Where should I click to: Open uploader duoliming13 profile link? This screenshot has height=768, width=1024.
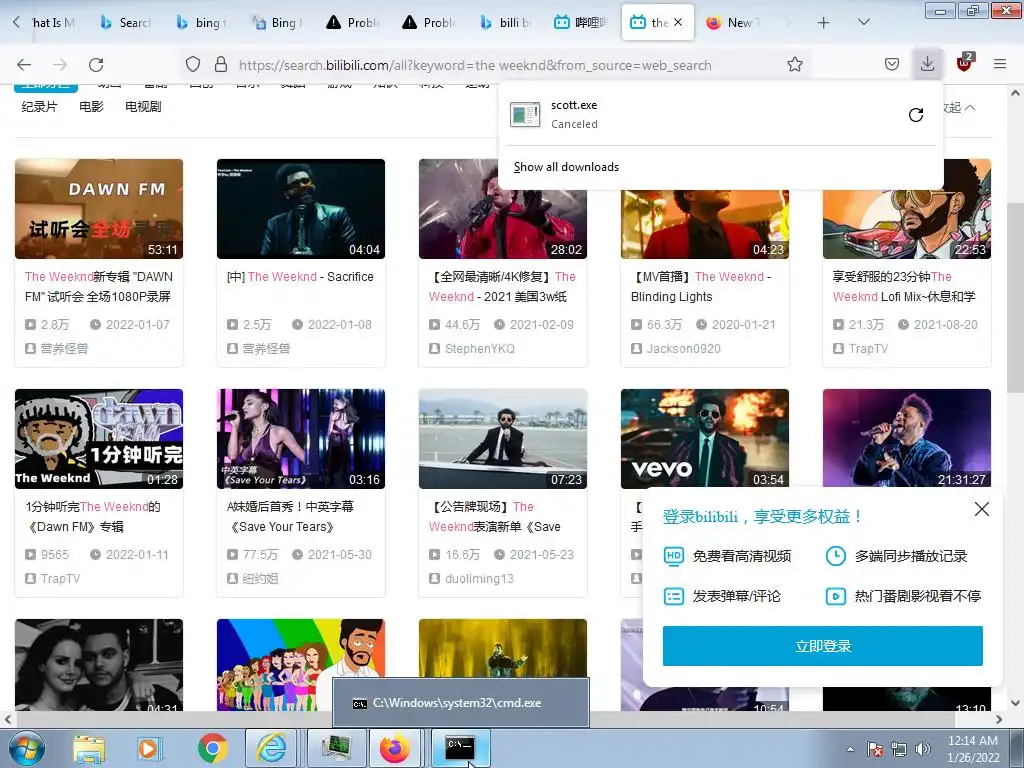click(x=479, y=579)
